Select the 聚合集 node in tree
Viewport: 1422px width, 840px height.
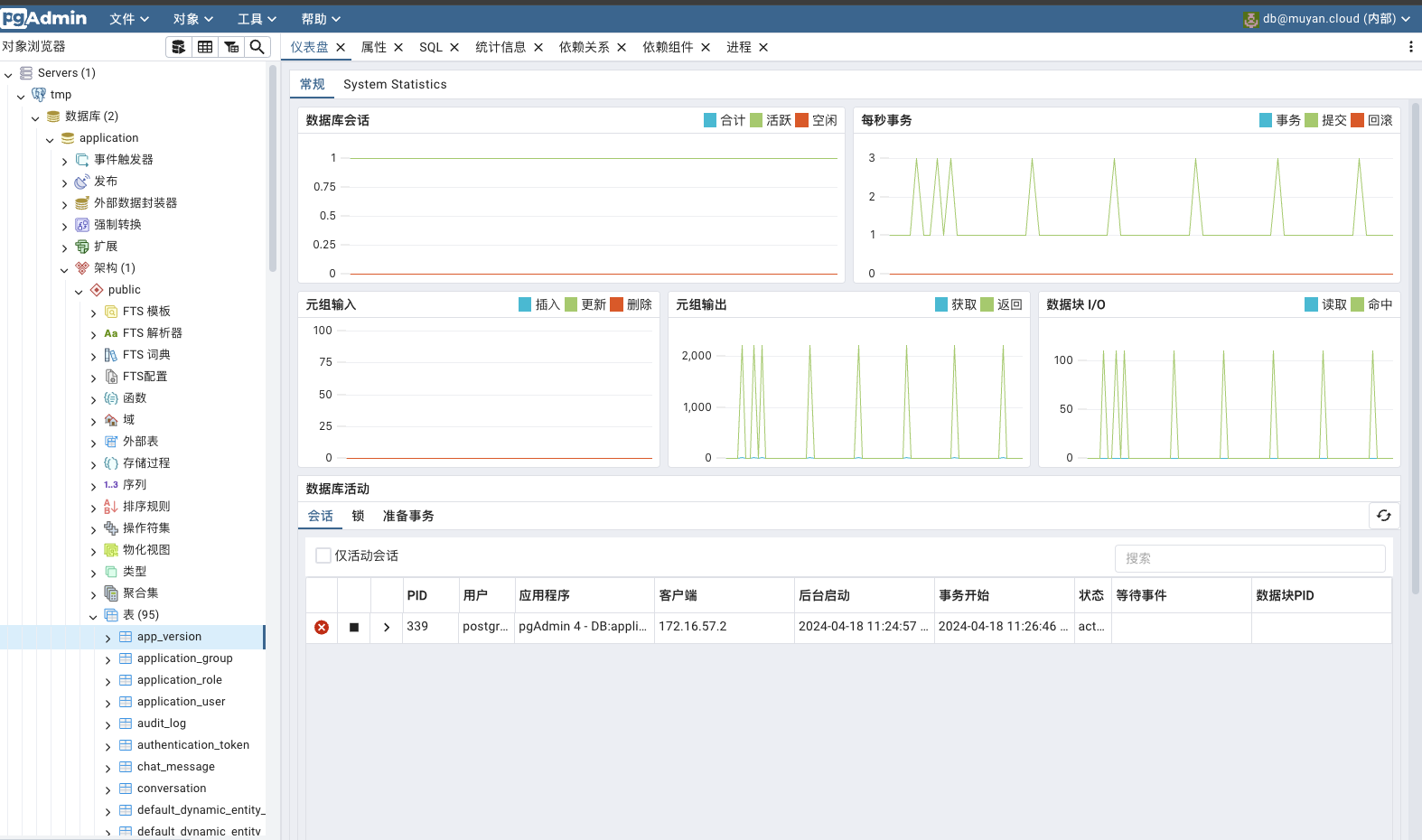click(x=141, y=593)
